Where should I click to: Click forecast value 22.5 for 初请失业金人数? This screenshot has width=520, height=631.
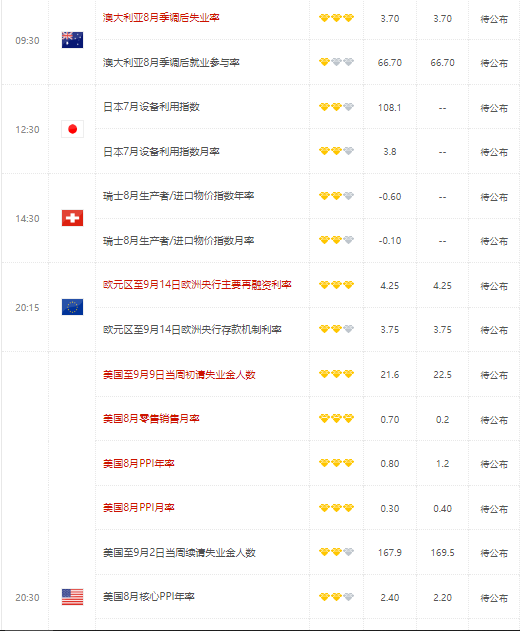tap(442, 375)
